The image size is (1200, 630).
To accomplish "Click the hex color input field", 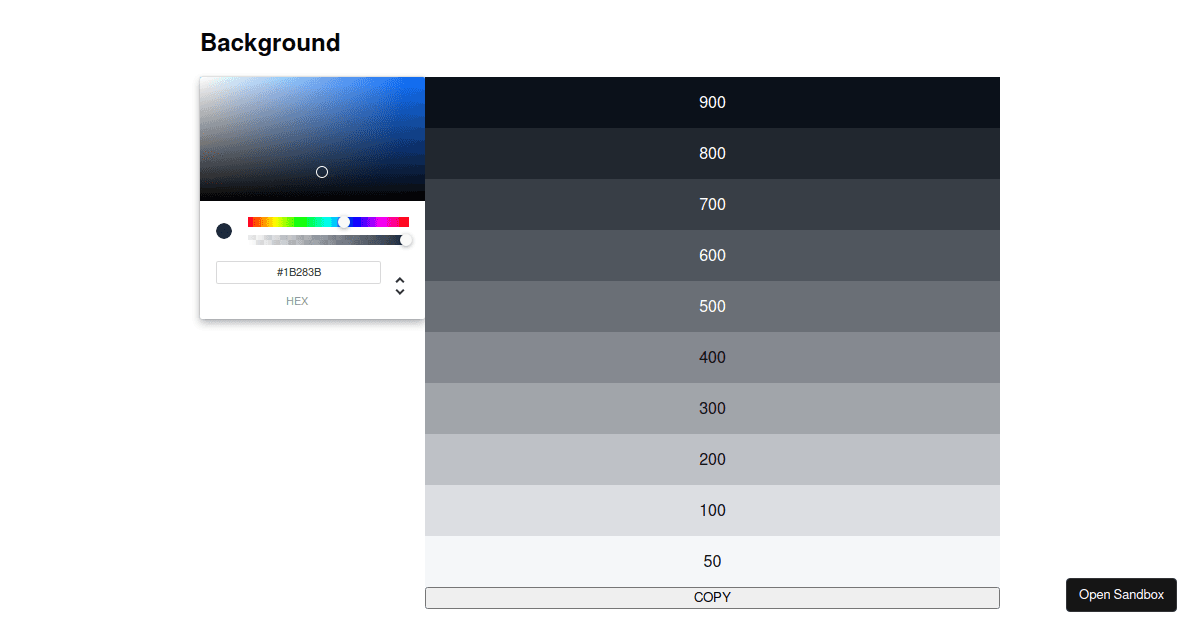I will pos(298,272).
